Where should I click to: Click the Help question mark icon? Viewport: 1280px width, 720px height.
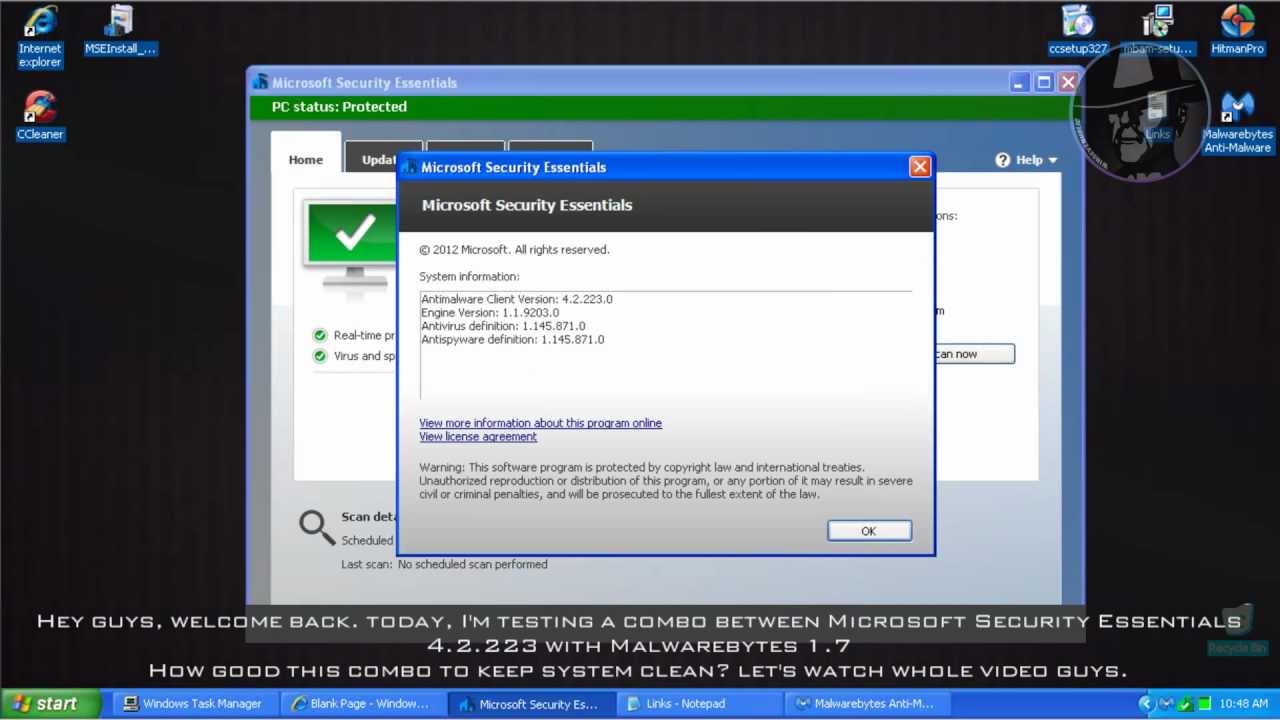pyautogui.click(x=1003, y=160)
